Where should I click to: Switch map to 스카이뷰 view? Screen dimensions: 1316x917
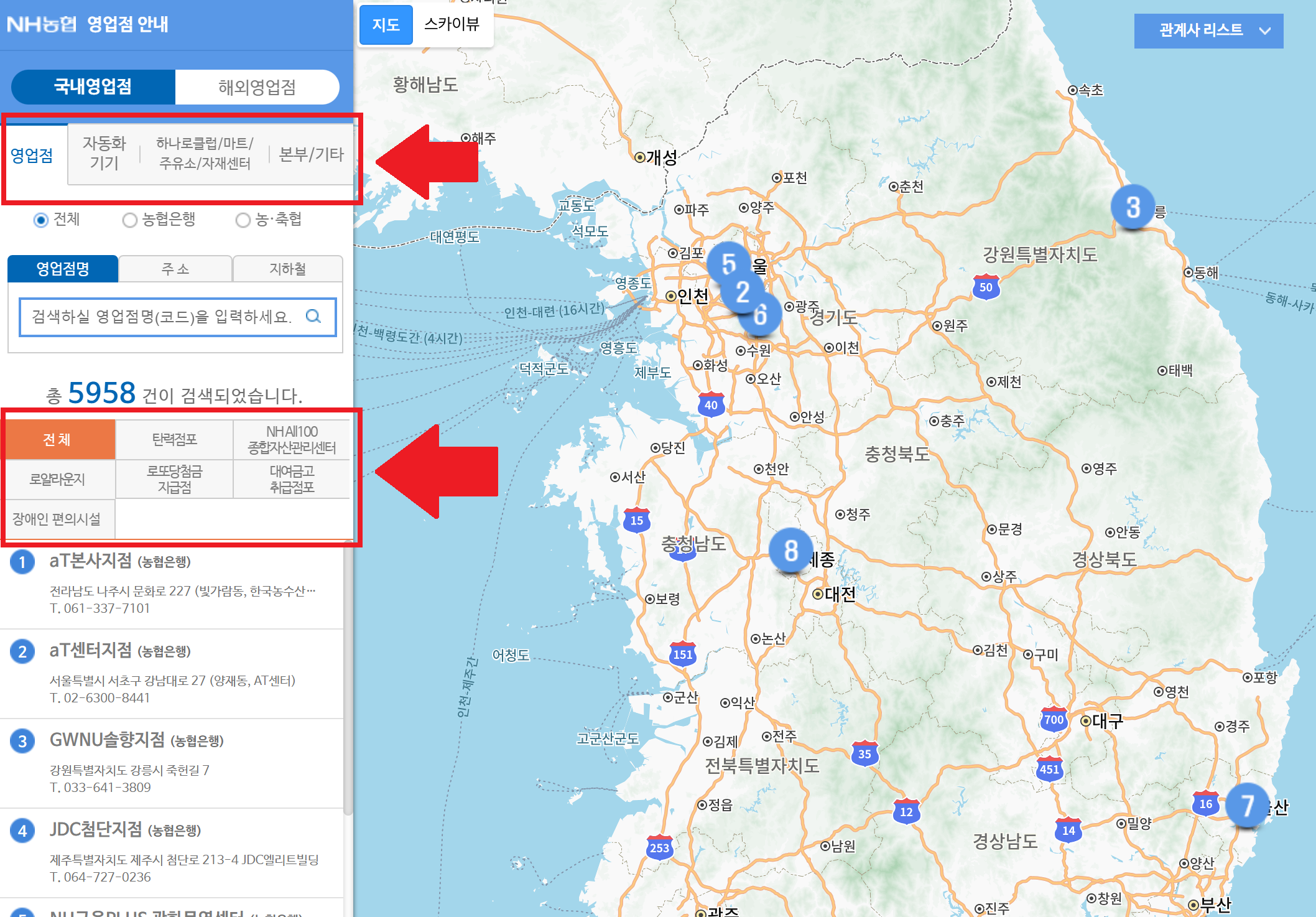coord(452,24)
